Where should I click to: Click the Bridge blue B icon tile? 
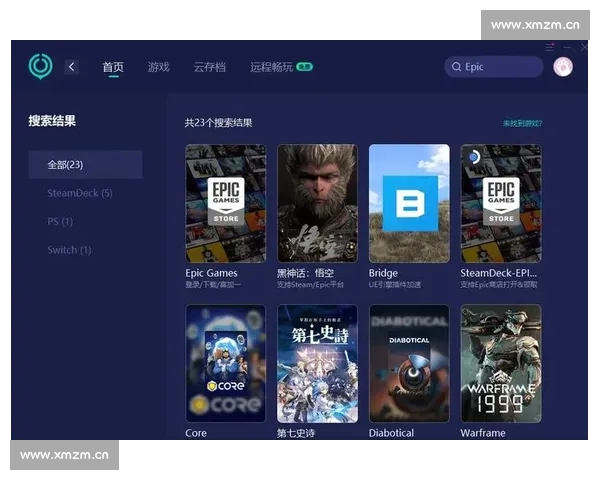click(409, 203)
